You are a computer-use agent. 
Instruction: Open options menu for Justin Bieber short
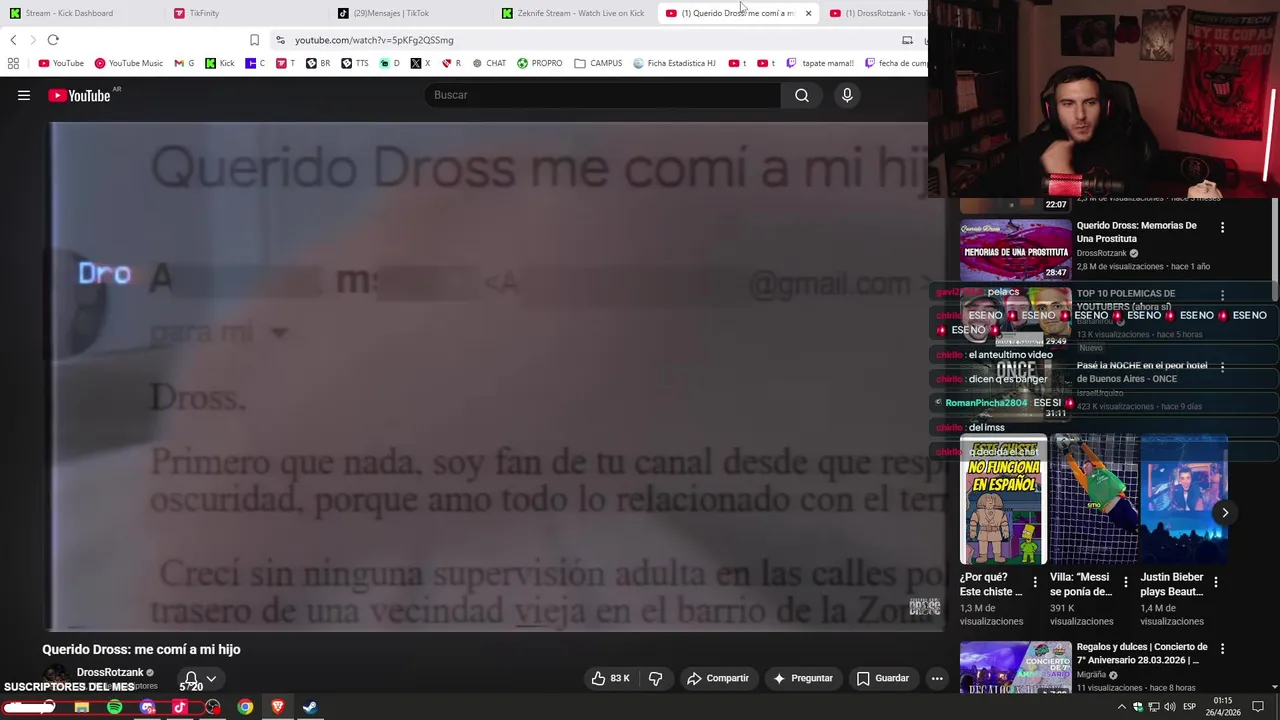(x=1216, y=581)
